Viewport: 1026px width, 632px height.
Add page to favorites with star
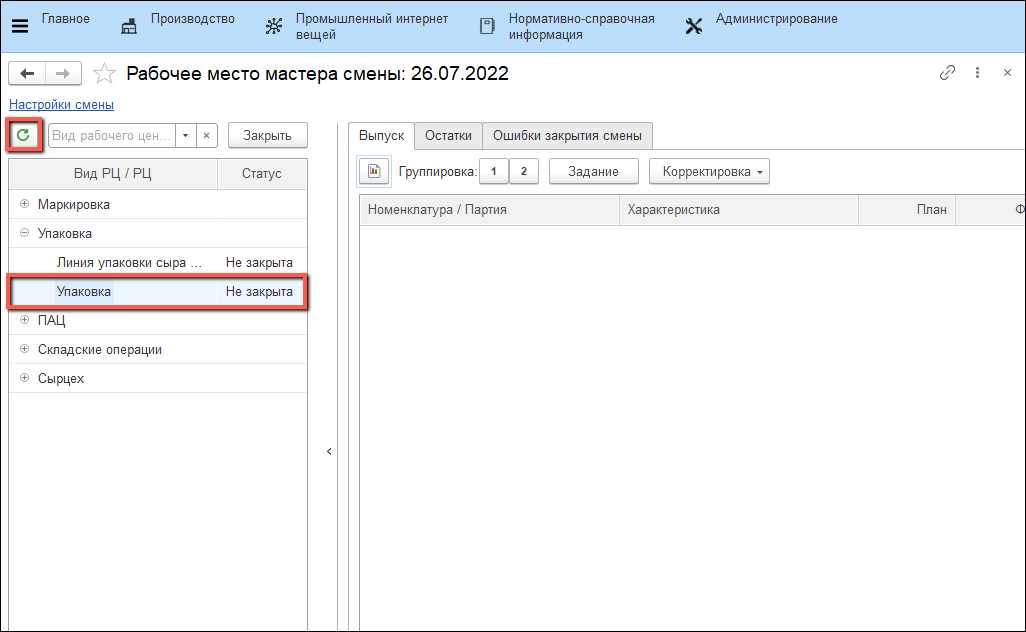click(104, 74)
